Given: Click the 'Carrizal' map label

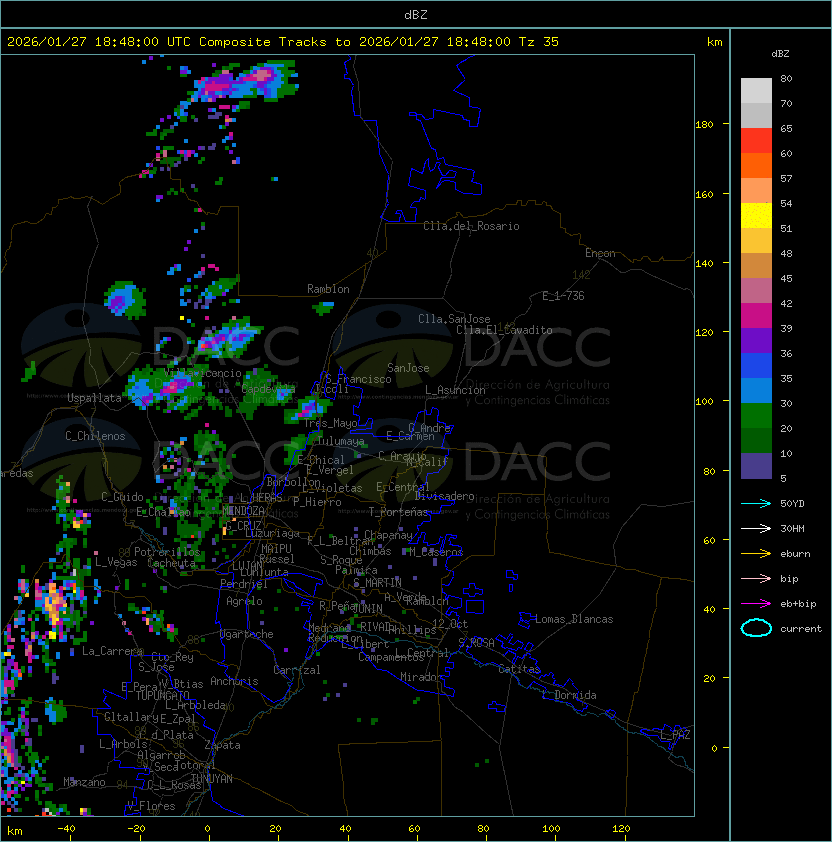Looking at the screenshot, I should coord(297,670).
